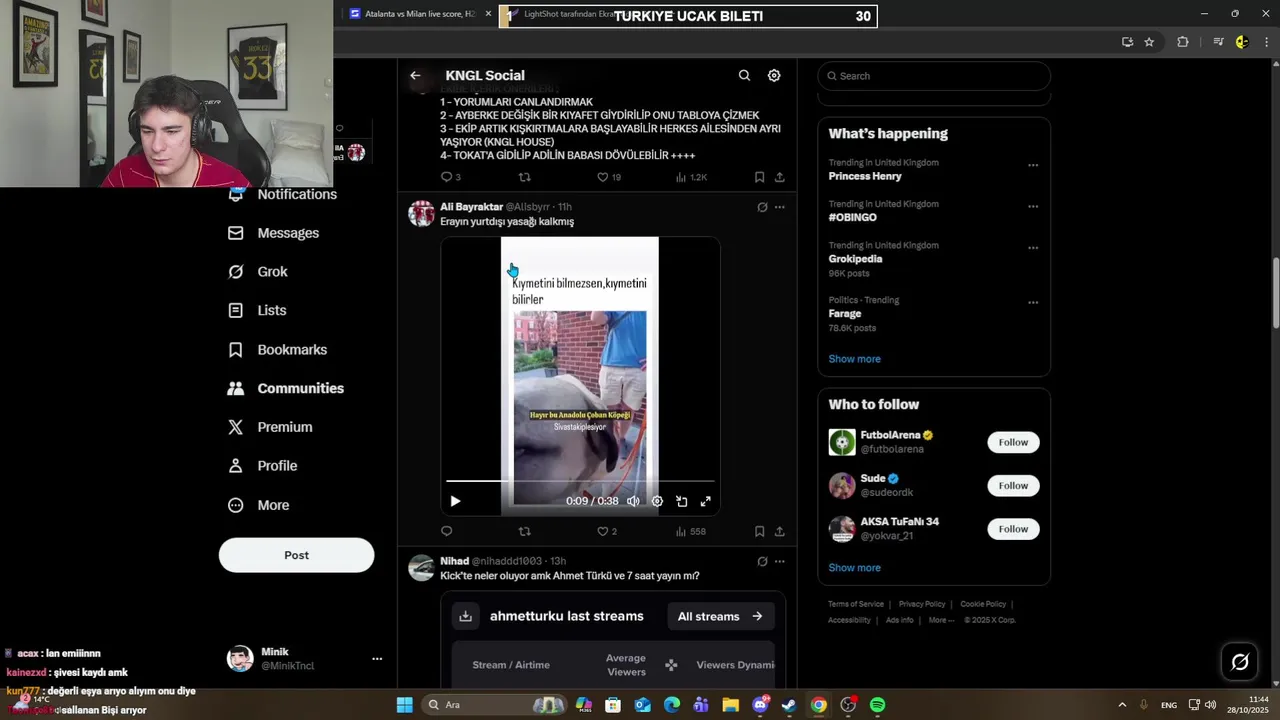
Task: Open Steam from the taskbar
Action: [x=789, y=705]
